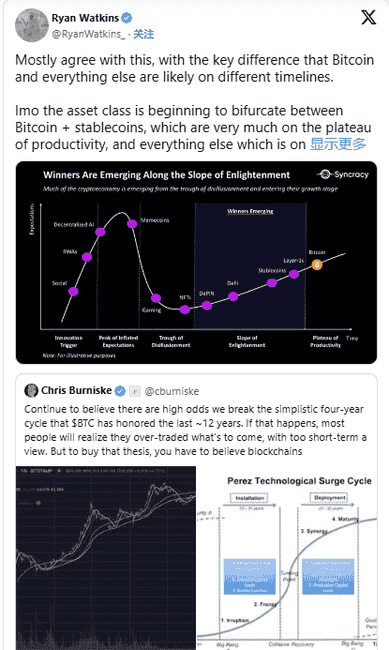Click the Syncracy logo in the chart
The height and width of the screenshot is (650, 389).
click(x=343, y=175)
